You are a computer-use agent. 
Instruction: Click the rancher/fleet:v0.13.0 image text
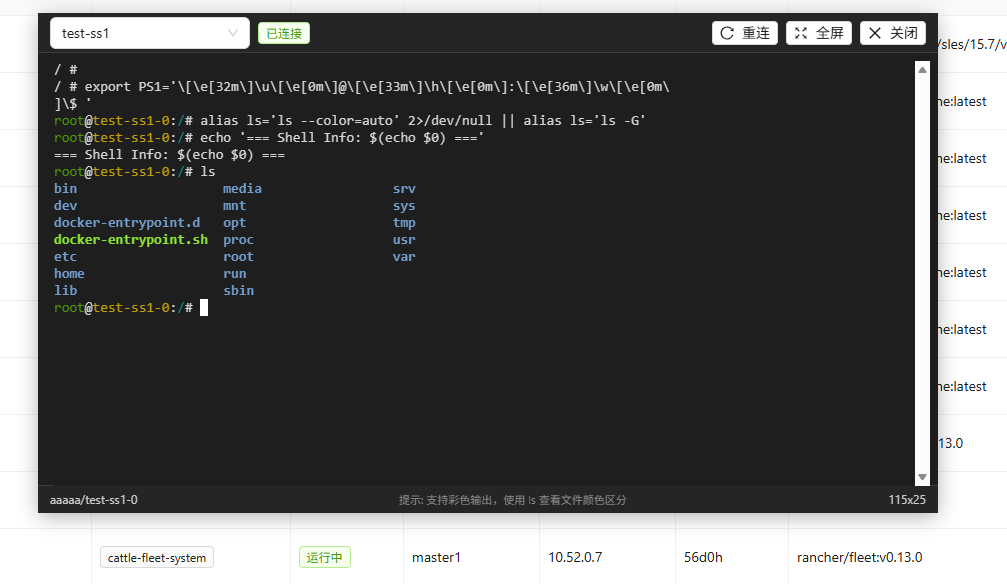[x=859, y=557]
